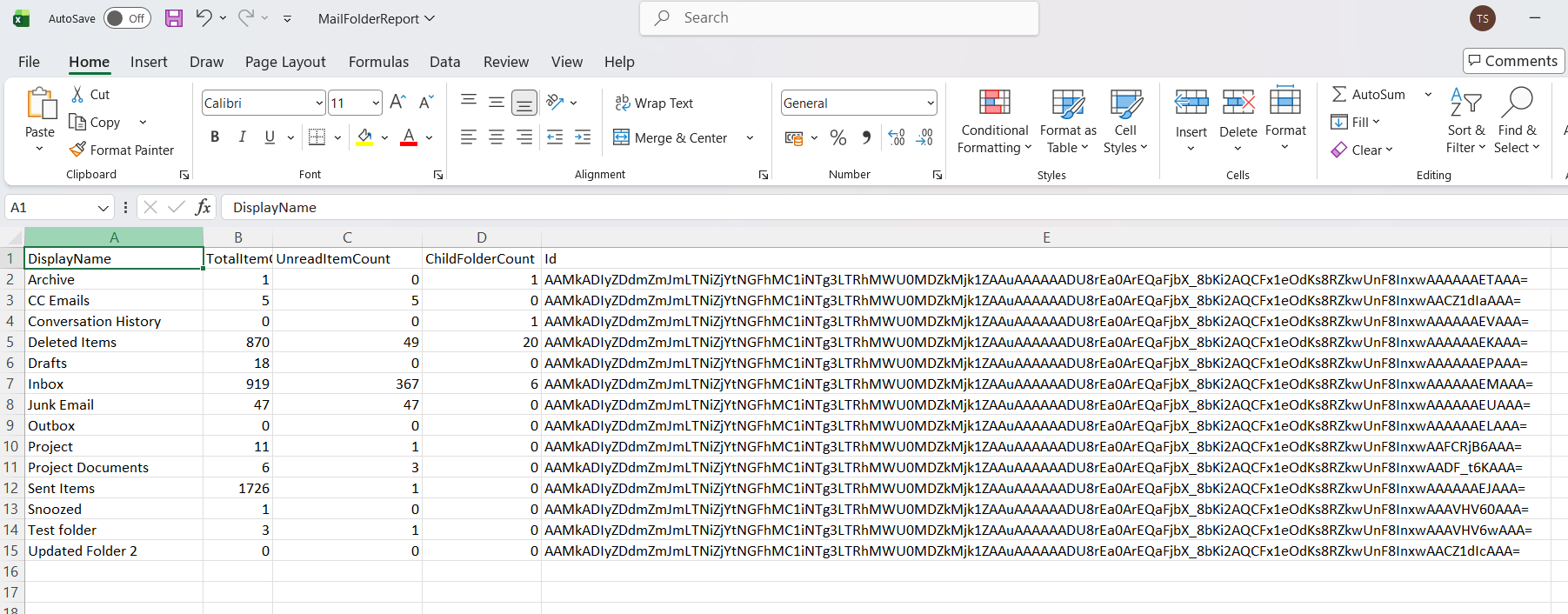Expand Find & Select options
The width and height of the screenshot is (1568, 614).
pos(1517,122)
